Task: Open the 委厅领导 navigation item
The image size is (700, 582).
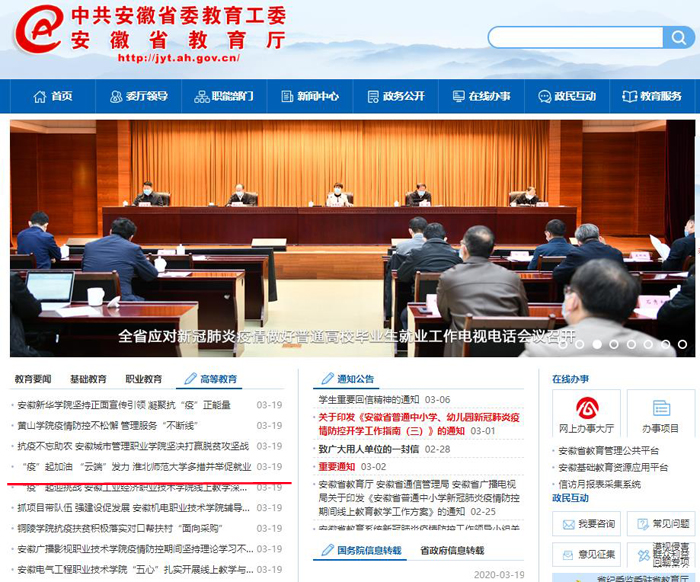Action: (139, 97)
